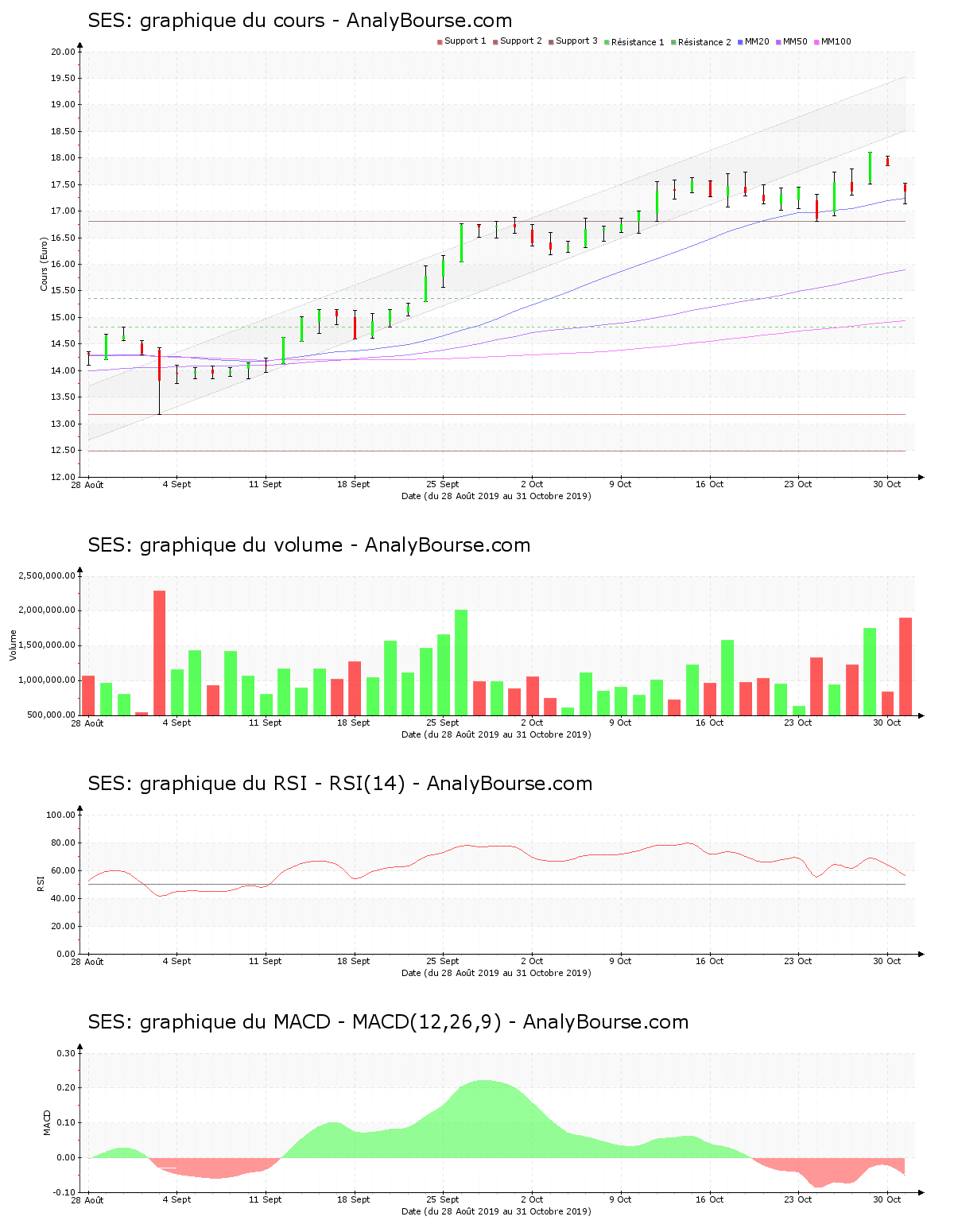
Task: Select the Support 2 legend label
Action: point(521,41)
